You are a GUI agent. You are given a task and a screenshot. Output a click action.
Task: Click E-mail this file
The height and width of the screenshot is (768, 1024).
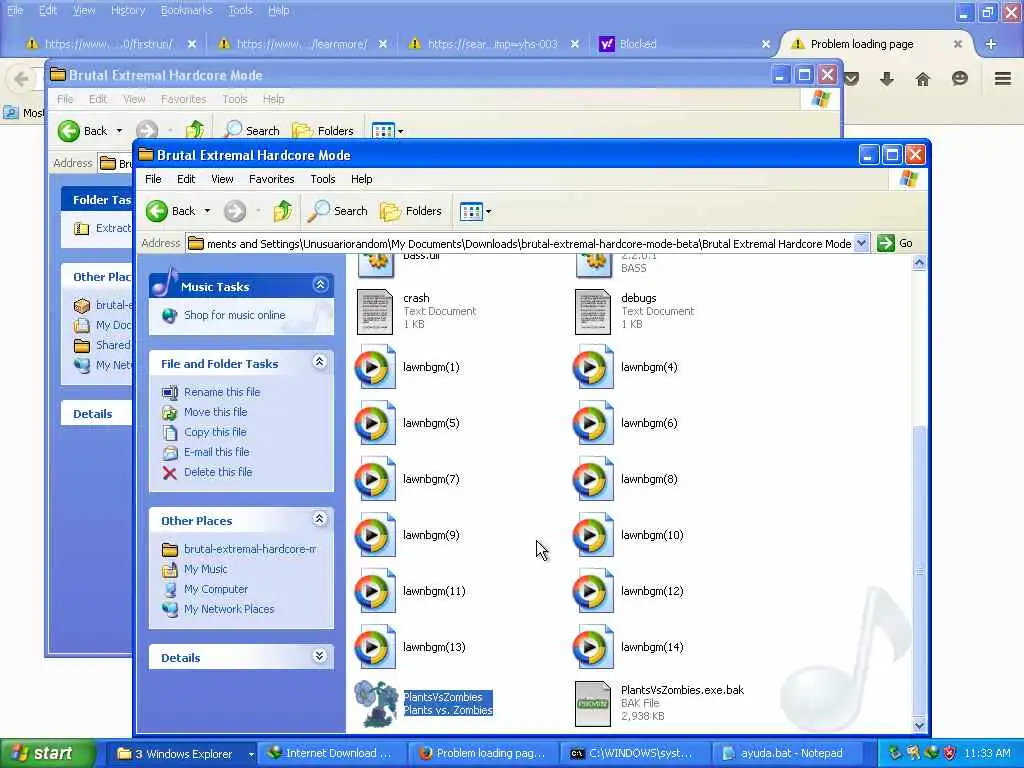[x=217, y=452]
